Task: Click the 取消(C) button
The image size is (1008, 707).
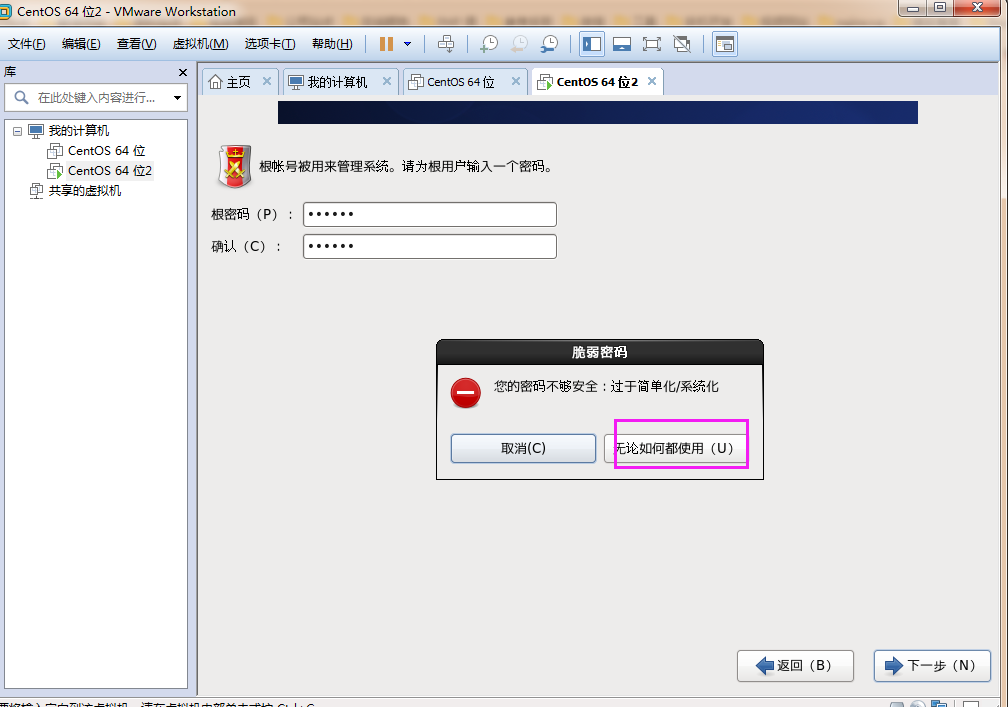Action: 523,448
